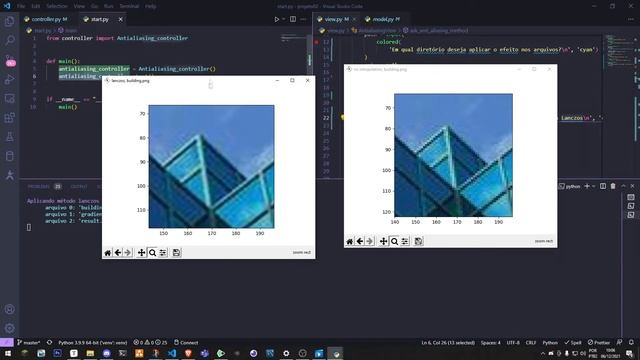Open Source Control view in activity bar
Screen dimensions: 640x360
point(9,60)
